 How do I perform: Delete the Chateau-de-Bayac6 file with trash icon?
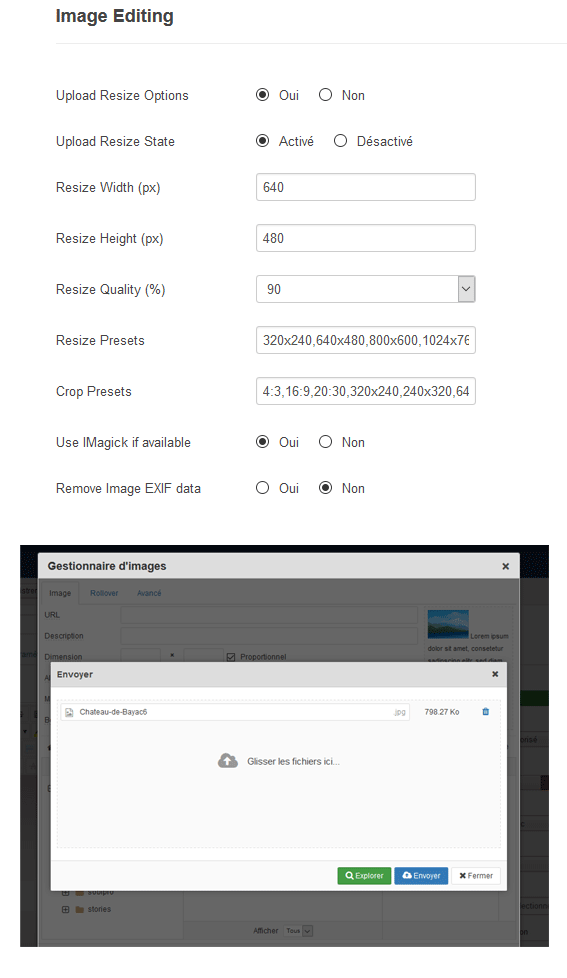pyautogui.click(x=485, y=712)
